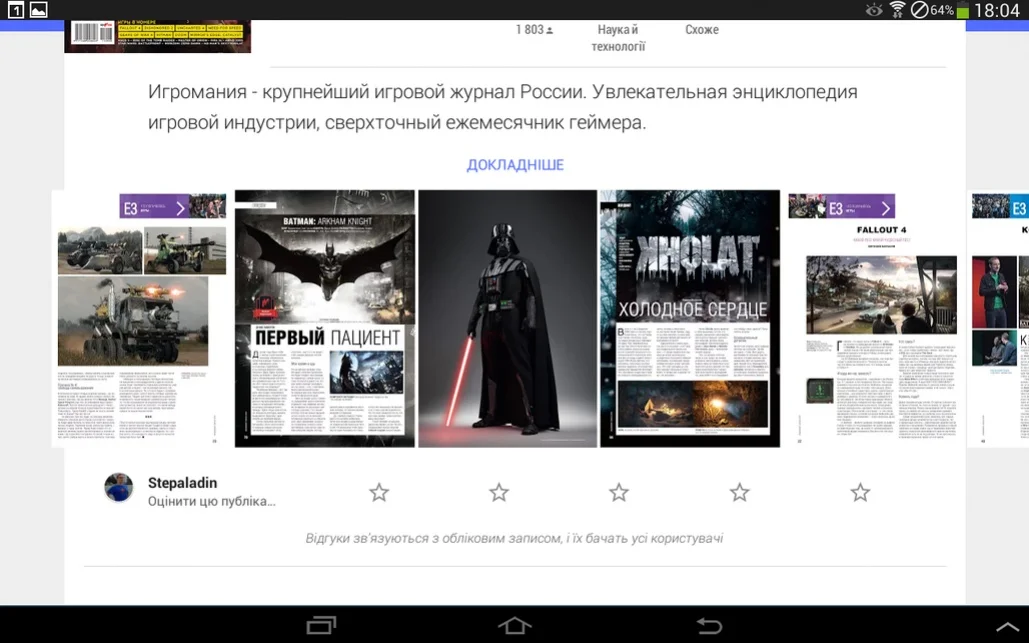The height and width of the screenshot is (643, 1029).
Task: Tap the Wi-Fi status icon
Action: (x=897, y=10)
